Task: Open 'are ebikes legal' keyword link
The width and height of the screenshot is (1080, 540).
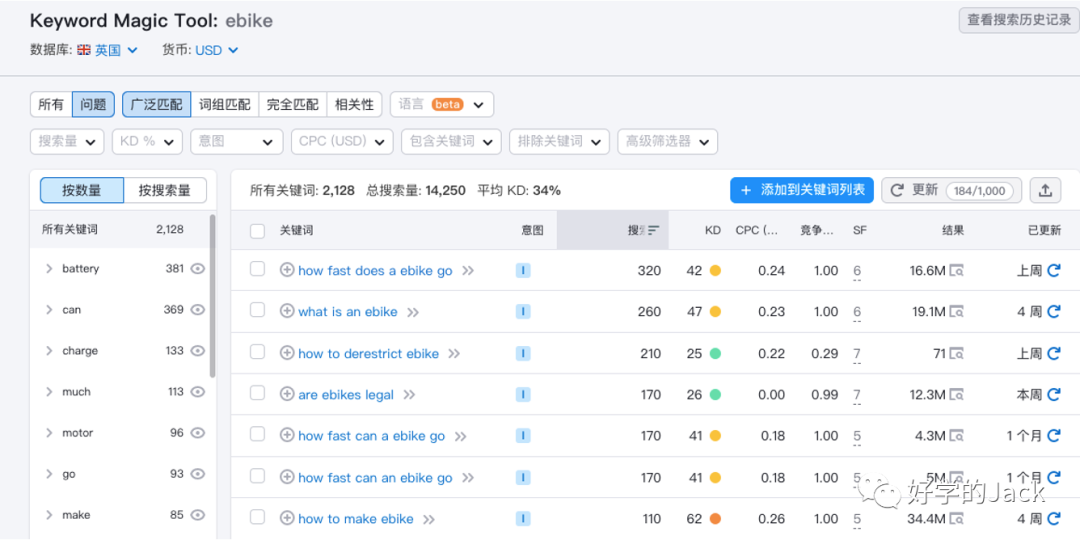Action: pos(346,395)
